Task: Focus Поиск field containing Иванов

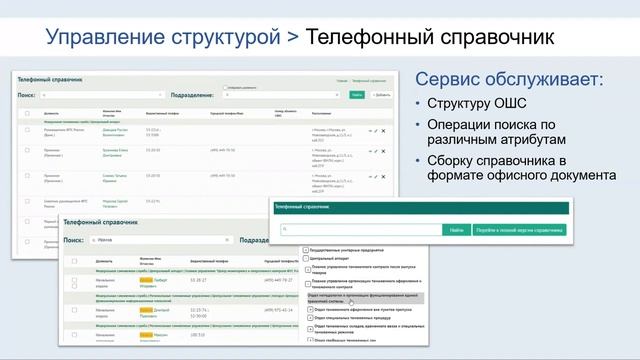Action: tap(161, 240)
